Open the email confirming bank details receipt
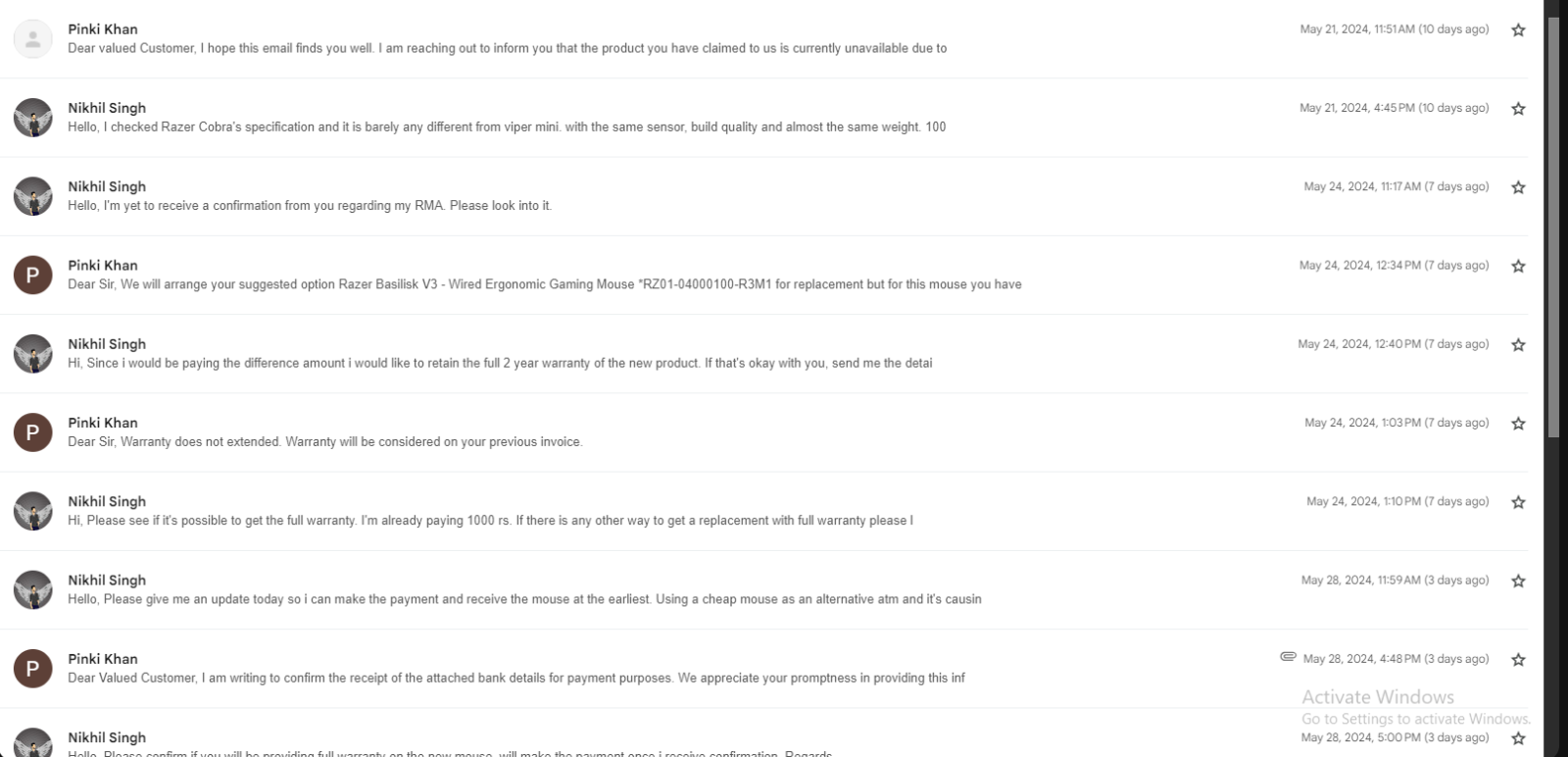The height and width of the screenshot is (757, 1568). coord(764,669)
